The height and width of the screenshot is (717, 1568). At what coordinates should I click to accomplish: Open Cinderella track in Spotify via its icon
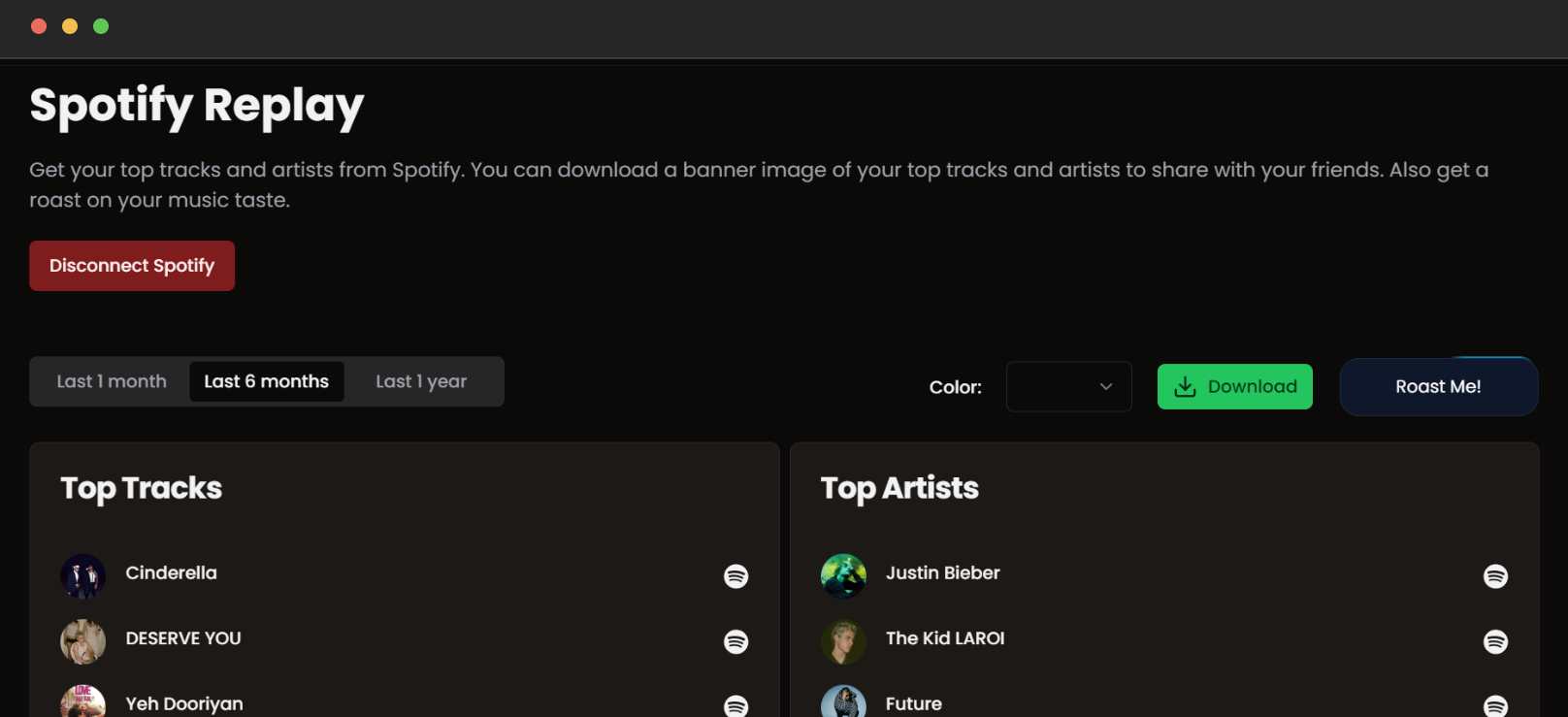click(735, 576)
